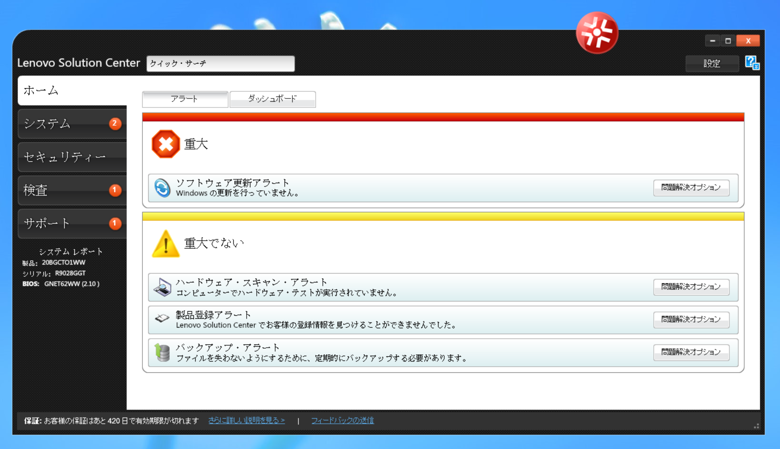Click the Windows update refresh icon
The width and height of the screenshot is (780, 449).
pos(162,188)
